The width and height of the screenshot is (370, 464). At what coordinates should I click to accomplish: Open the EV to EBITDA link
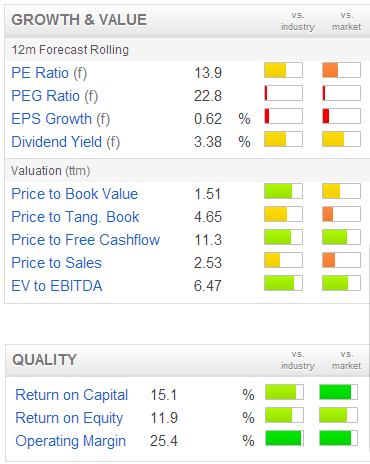57,286
